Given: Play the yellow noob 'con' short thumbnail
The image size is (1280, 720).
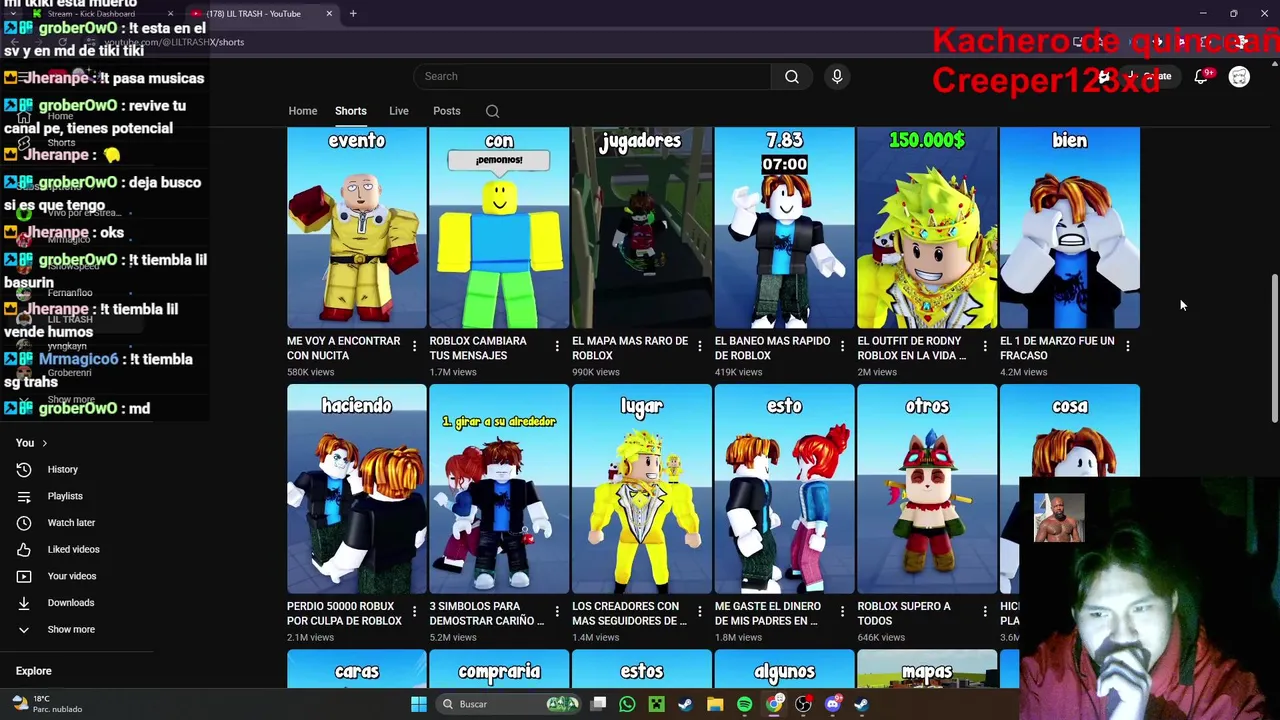Looking at the screenshot, I should click(499, 228).
